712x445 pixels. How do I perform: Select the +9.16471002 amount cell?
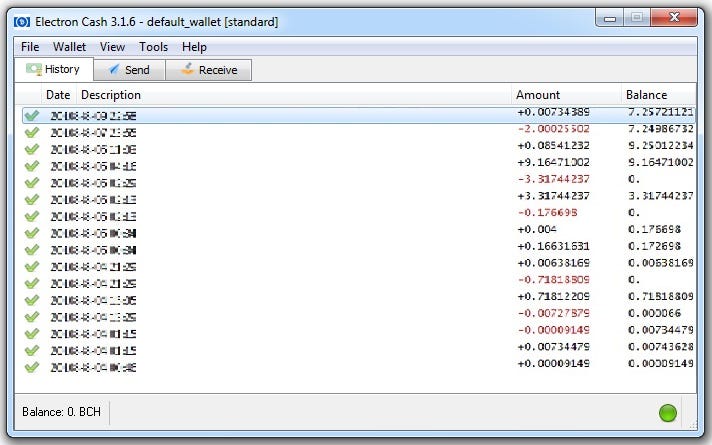click(x=554, y=162)
